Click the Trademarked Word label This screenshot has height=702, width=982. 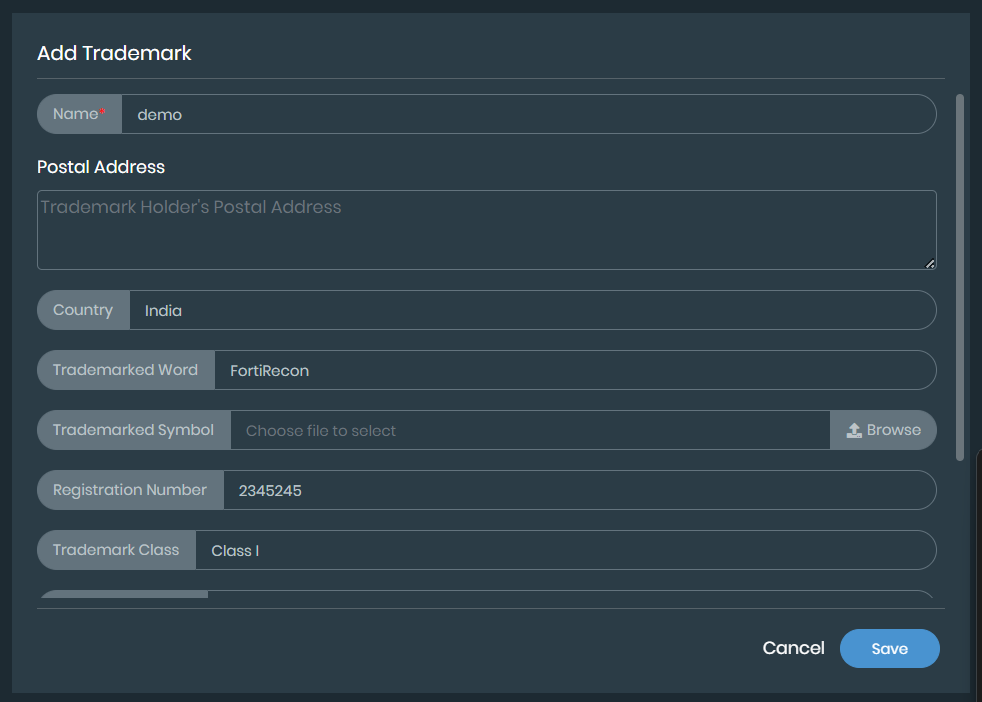click(x=125, y=370)
